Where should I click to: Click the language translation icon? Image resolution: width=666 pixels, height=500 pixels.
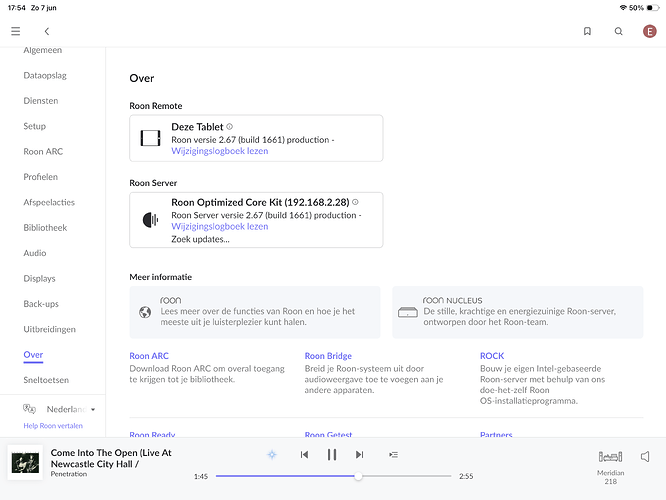click(29, 409)
